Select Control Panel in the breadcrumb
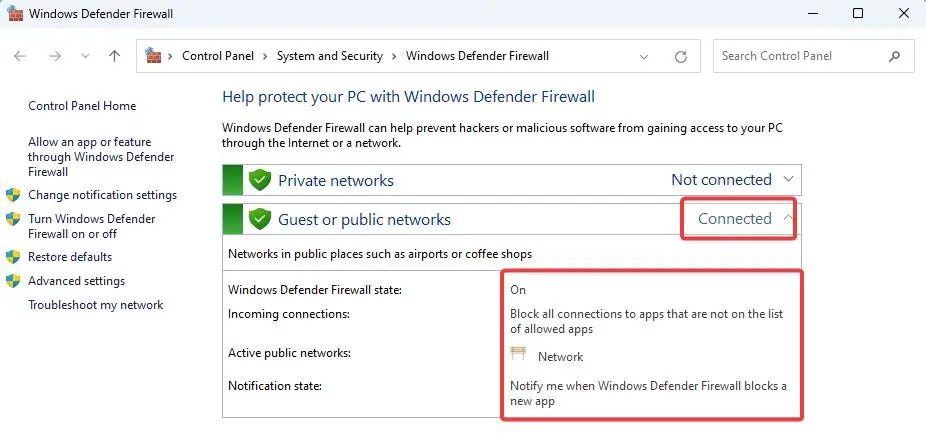Screen dimensions: 926x433 click(218, 56)
